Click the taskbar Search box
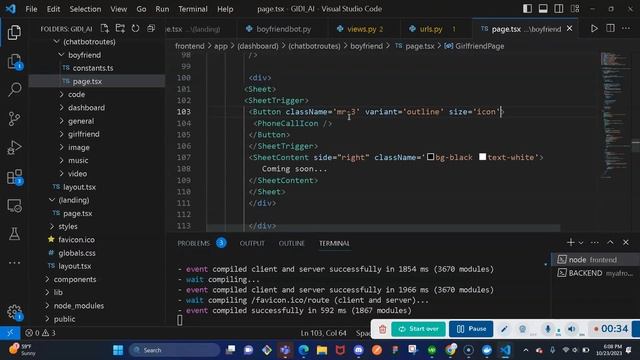 point(175,350)
